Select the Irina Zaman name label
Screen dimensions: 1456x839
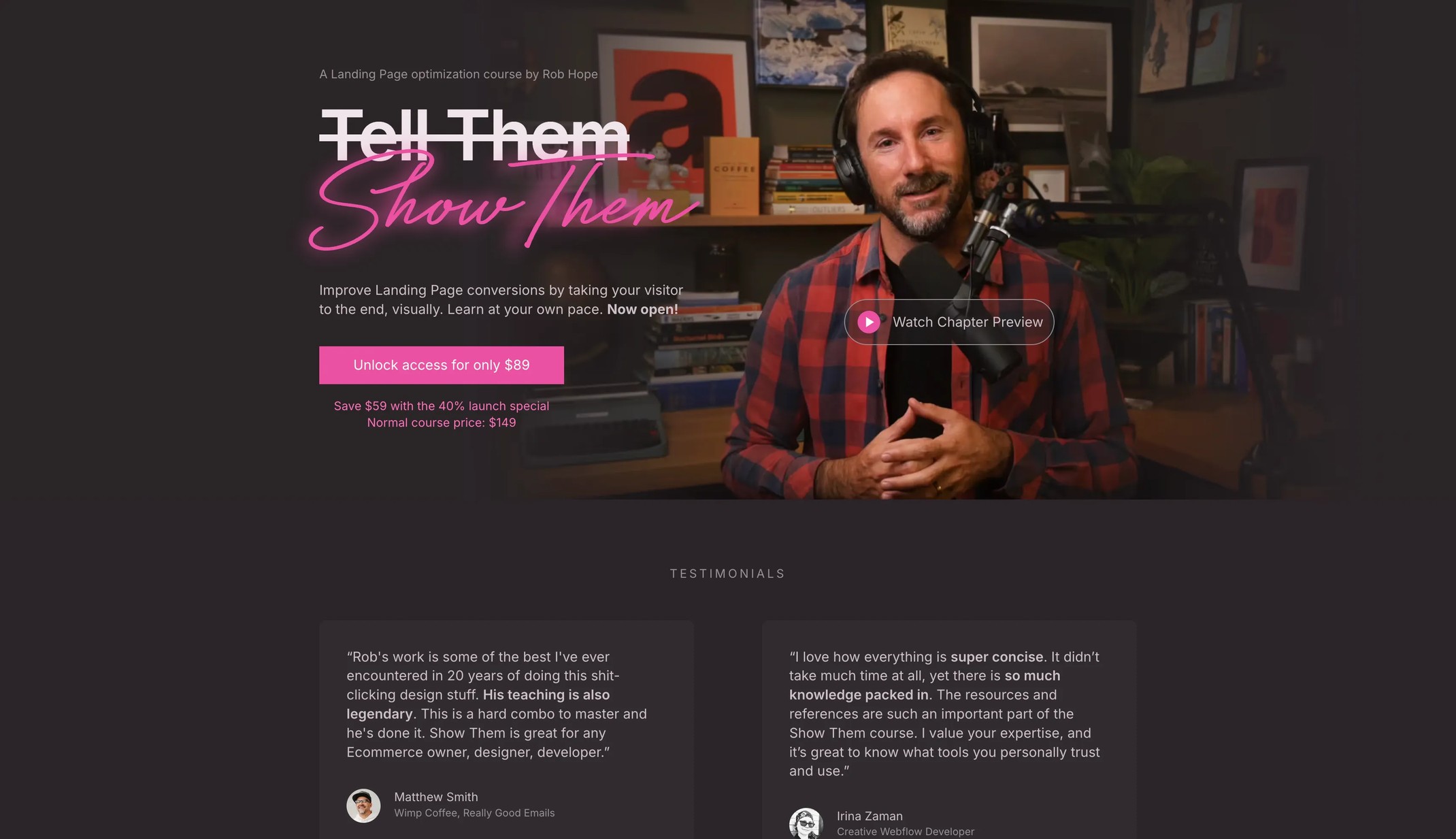tap(870, 816)
